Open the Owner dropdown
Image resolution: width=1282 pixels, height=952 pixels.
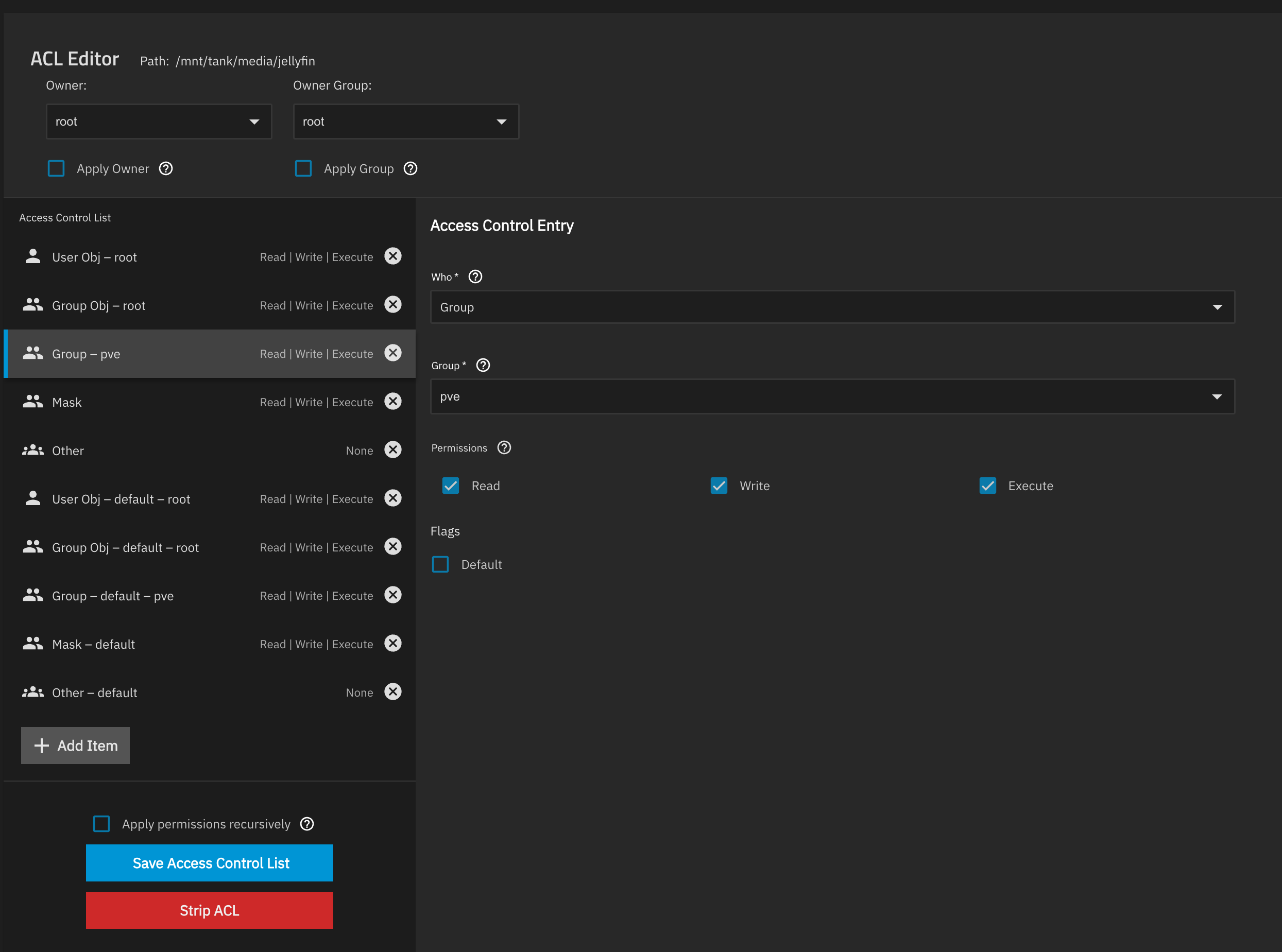click(159, 122)
